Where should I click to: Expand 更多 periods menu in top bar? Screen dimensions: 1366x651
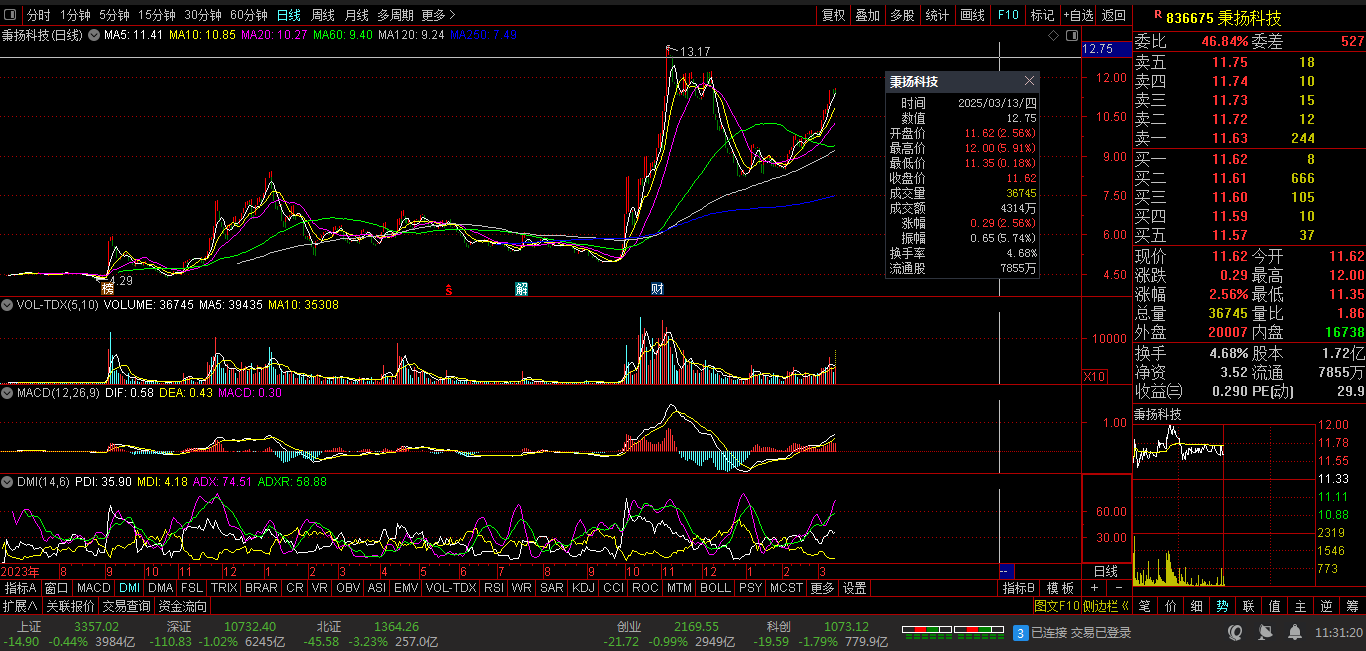(439, 15)
